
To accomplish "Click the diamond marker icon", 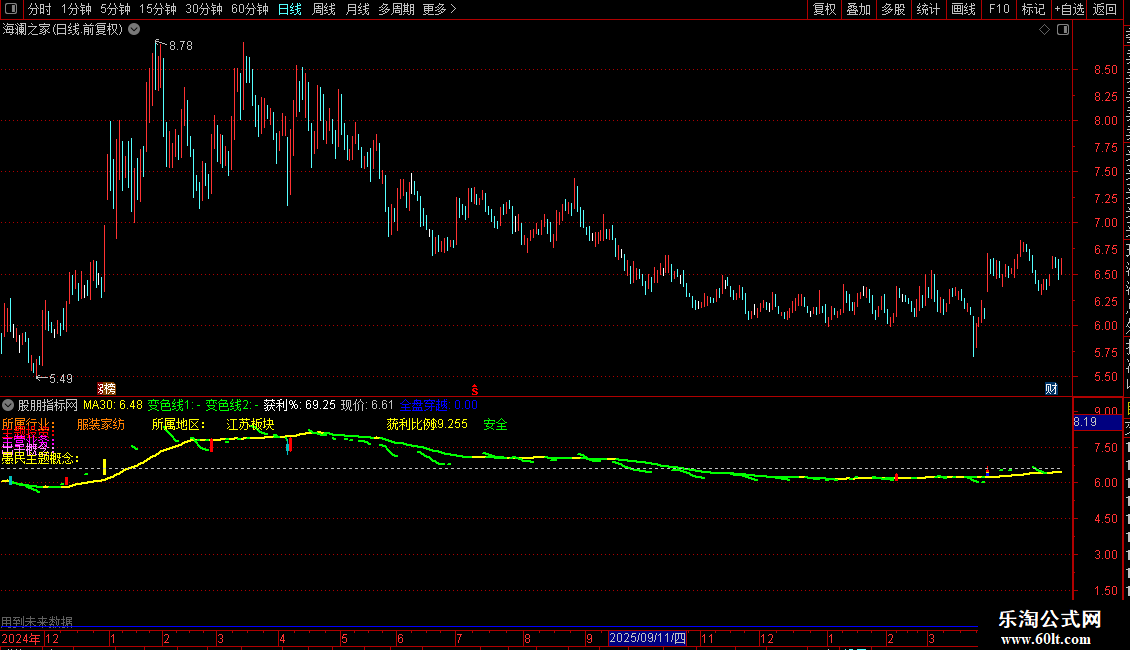I will [x=1044, y=30].
